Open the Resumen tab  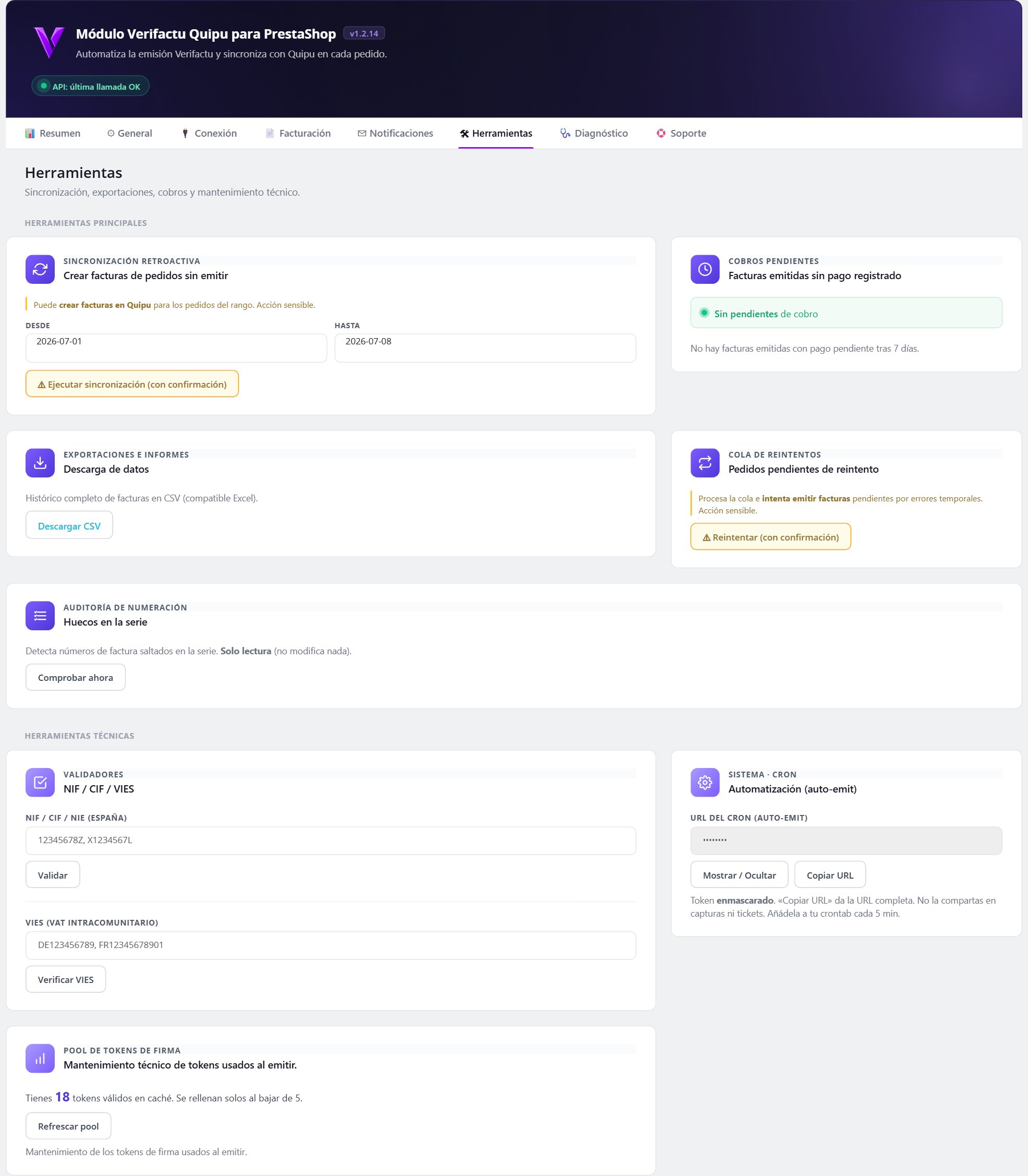[53, 133]
